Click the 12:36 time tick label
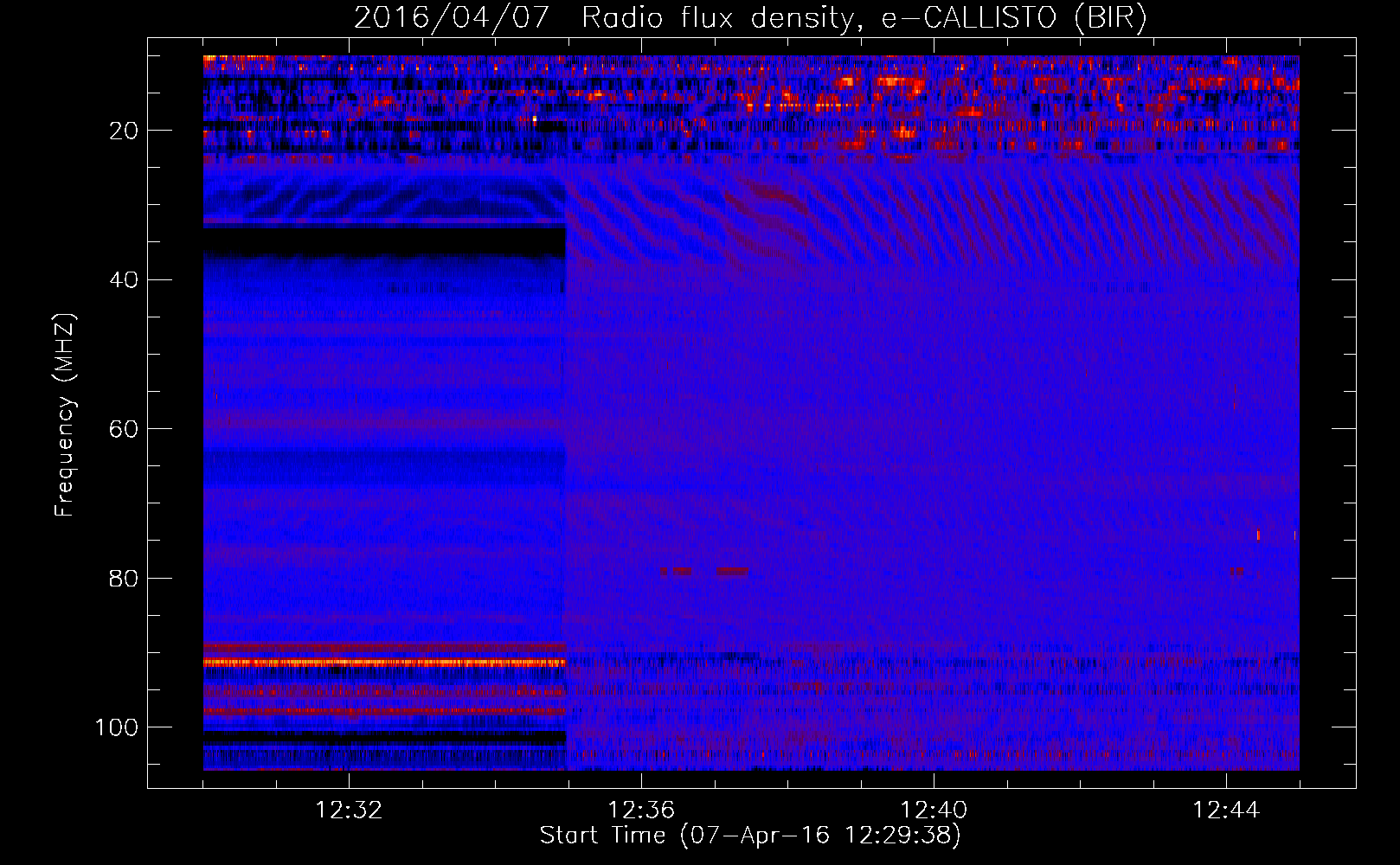1400x865 pixels. [x=641, y=811]
